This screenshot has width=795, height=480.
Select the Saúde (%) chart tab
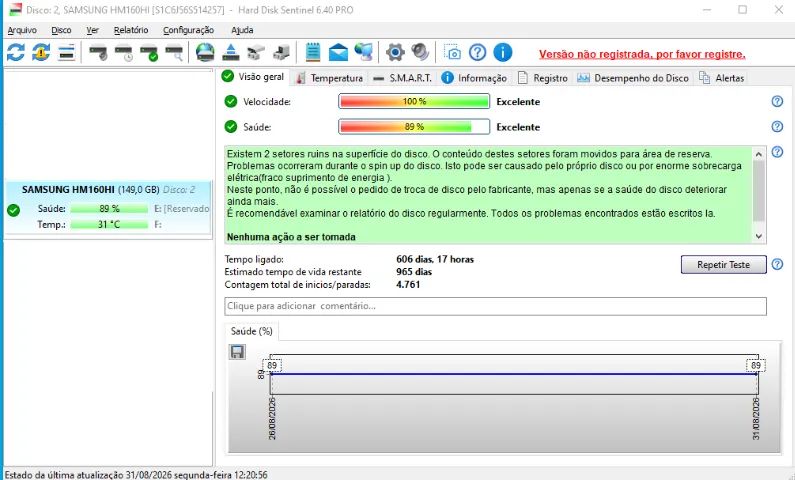point(251,331)
